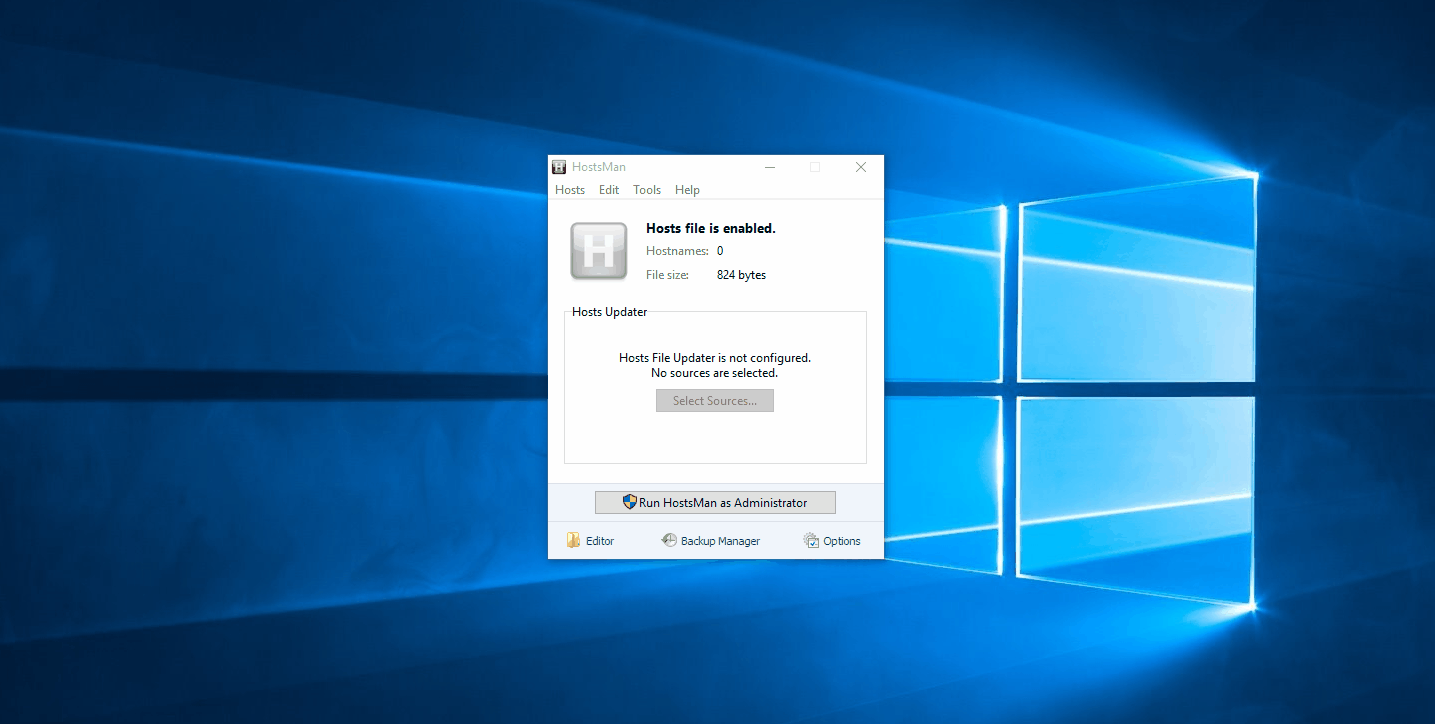Click the UAC shield on the admin button
Screen dimensions: 1435x724
[630, 502]
